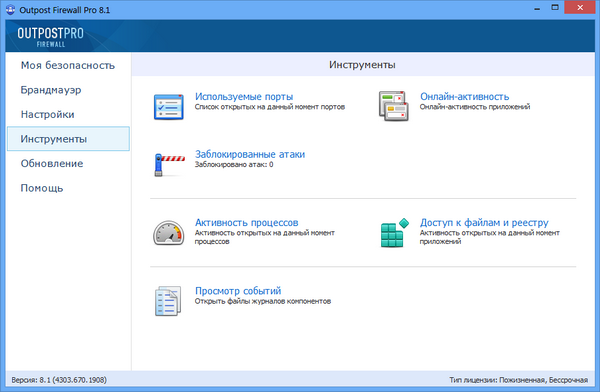Open the Используемые порты link
600x392 pixels.
pos(244,96)
